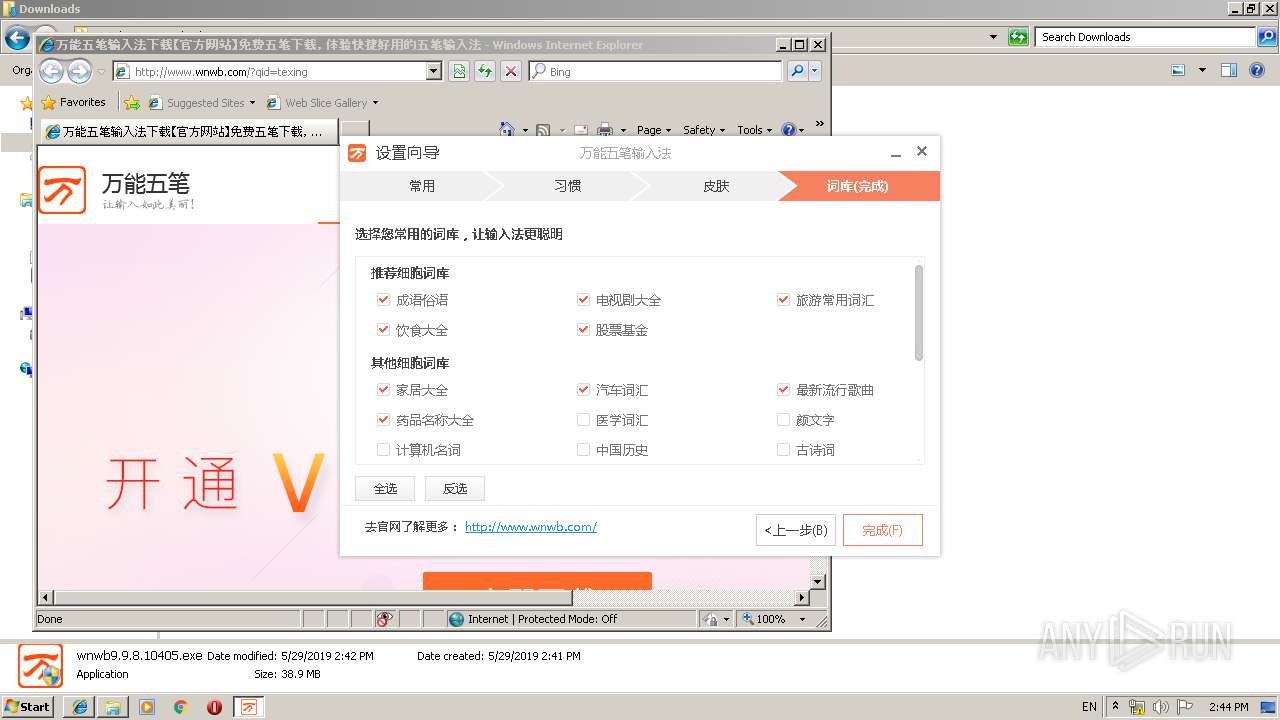Viewport: 1280px width, 720px height.
Task: Click the Bing search magnifier button
Action: (x=797, y=71)
